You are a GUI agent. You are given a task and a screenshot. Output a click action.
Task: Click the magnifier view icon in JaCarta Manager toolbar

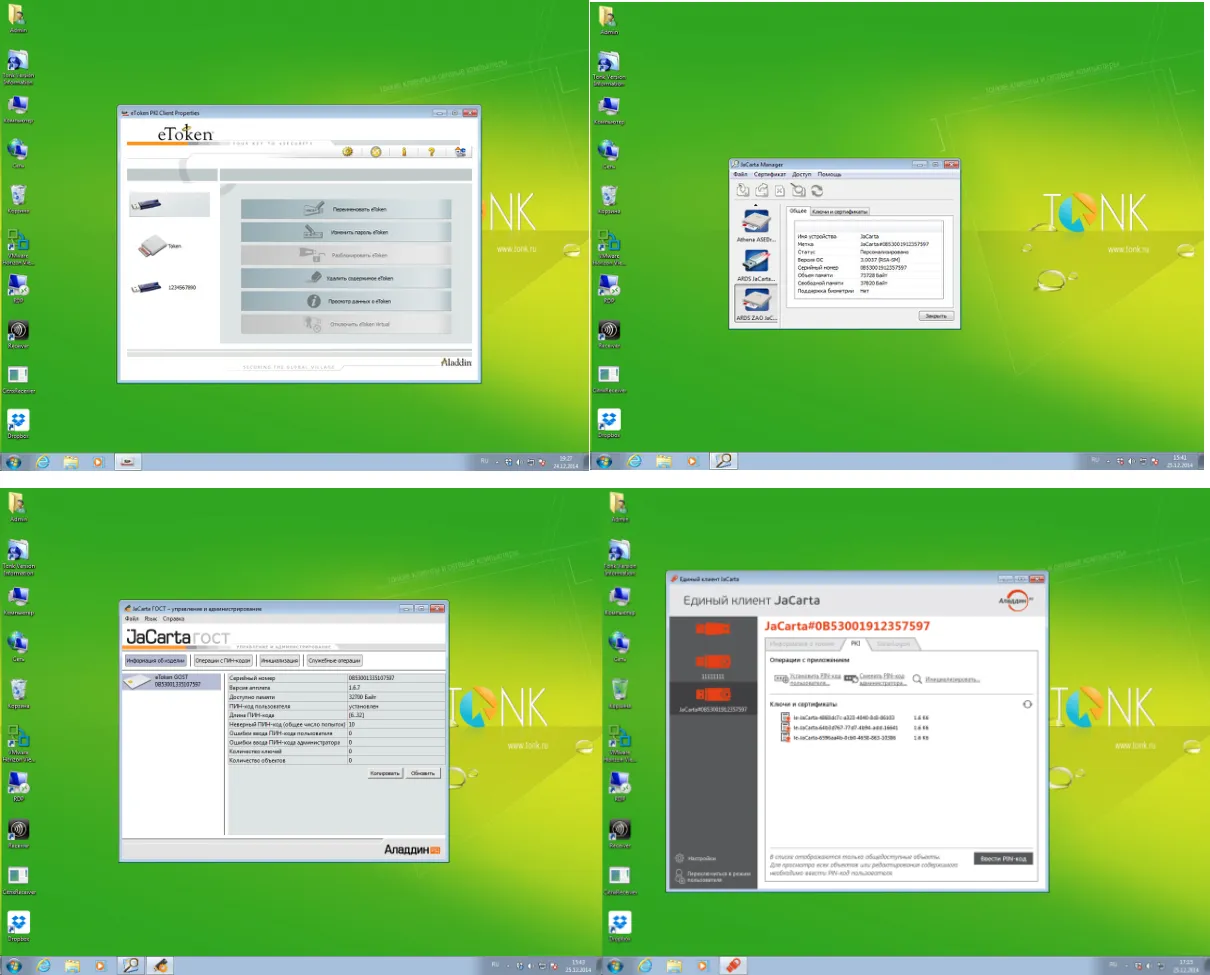tap(798, 190)
